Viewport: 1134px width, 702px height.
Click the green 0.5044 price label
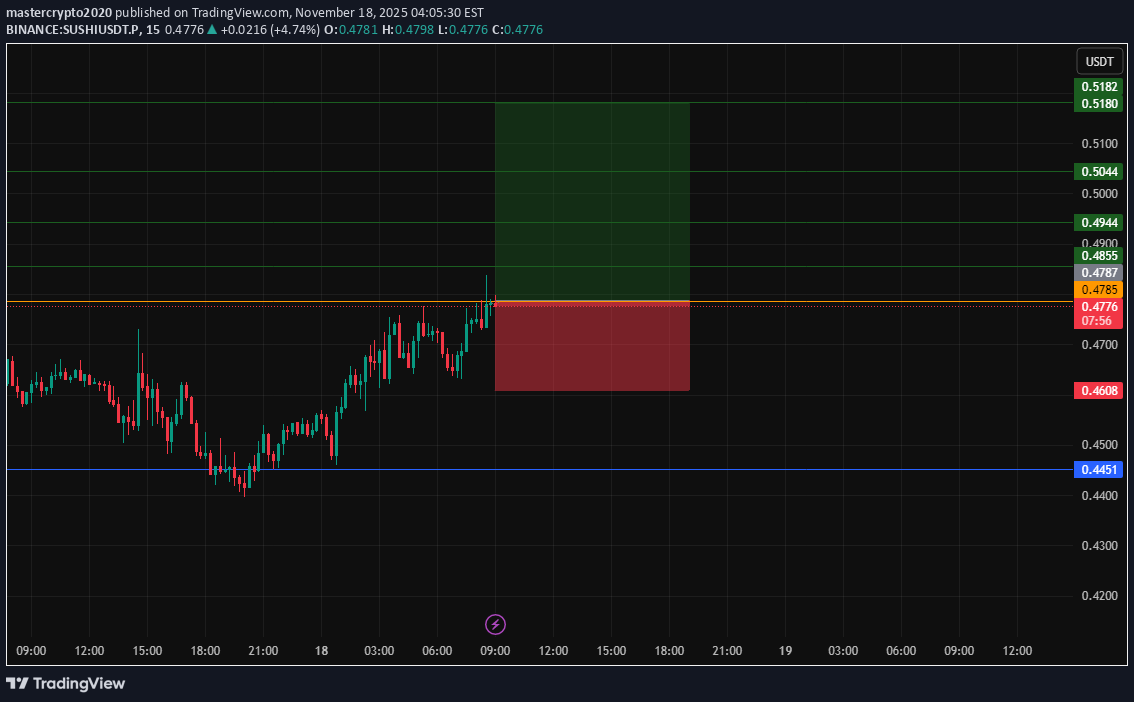[1099, 172]
